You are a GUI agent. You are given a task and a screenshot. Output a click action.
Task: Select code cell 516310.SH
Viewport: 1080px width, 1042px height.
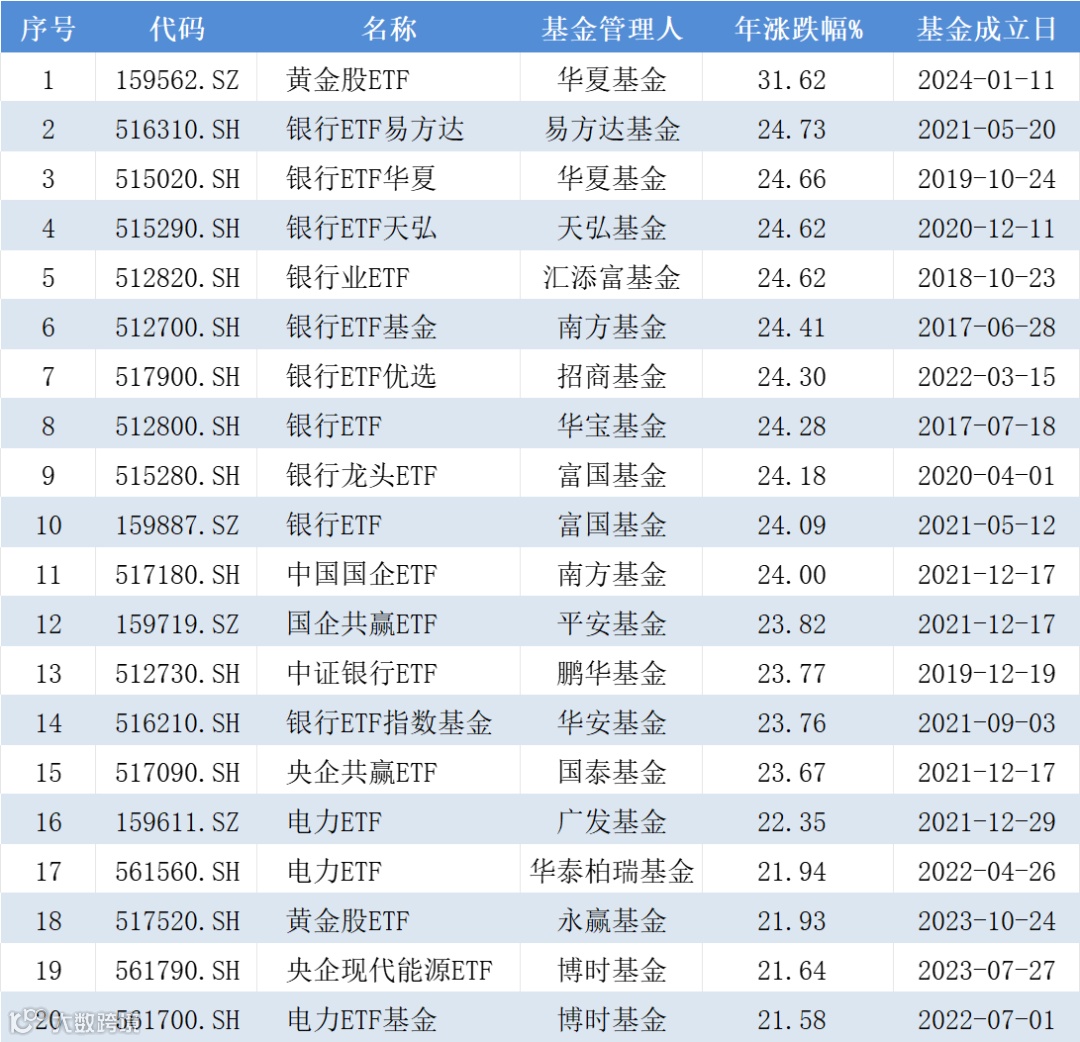click(x=177, y=129)
